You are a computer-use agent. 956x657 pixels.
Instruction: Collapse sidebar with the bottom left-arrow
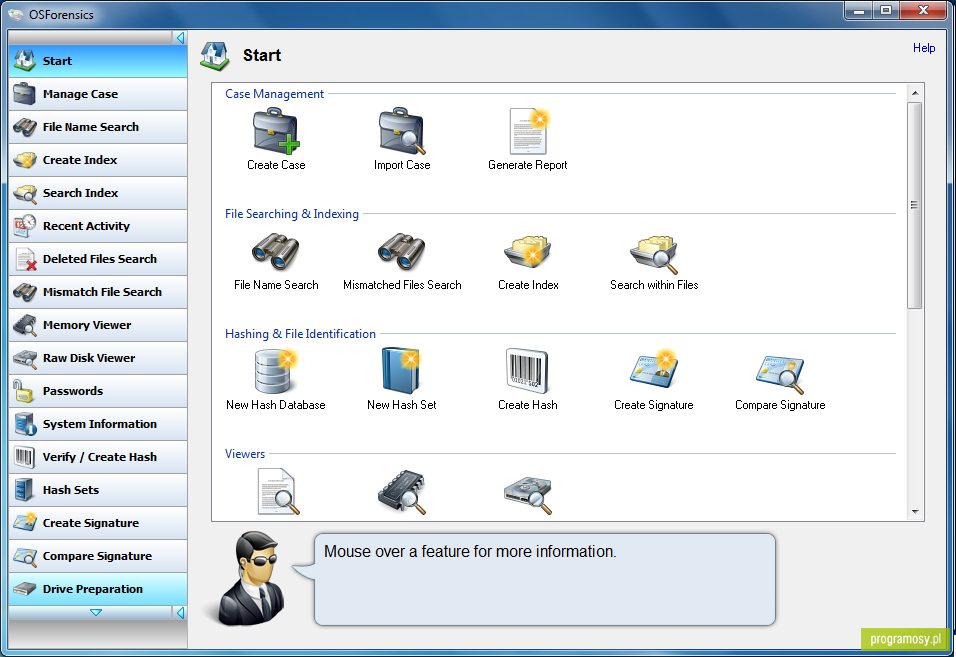tap(180, 613)
